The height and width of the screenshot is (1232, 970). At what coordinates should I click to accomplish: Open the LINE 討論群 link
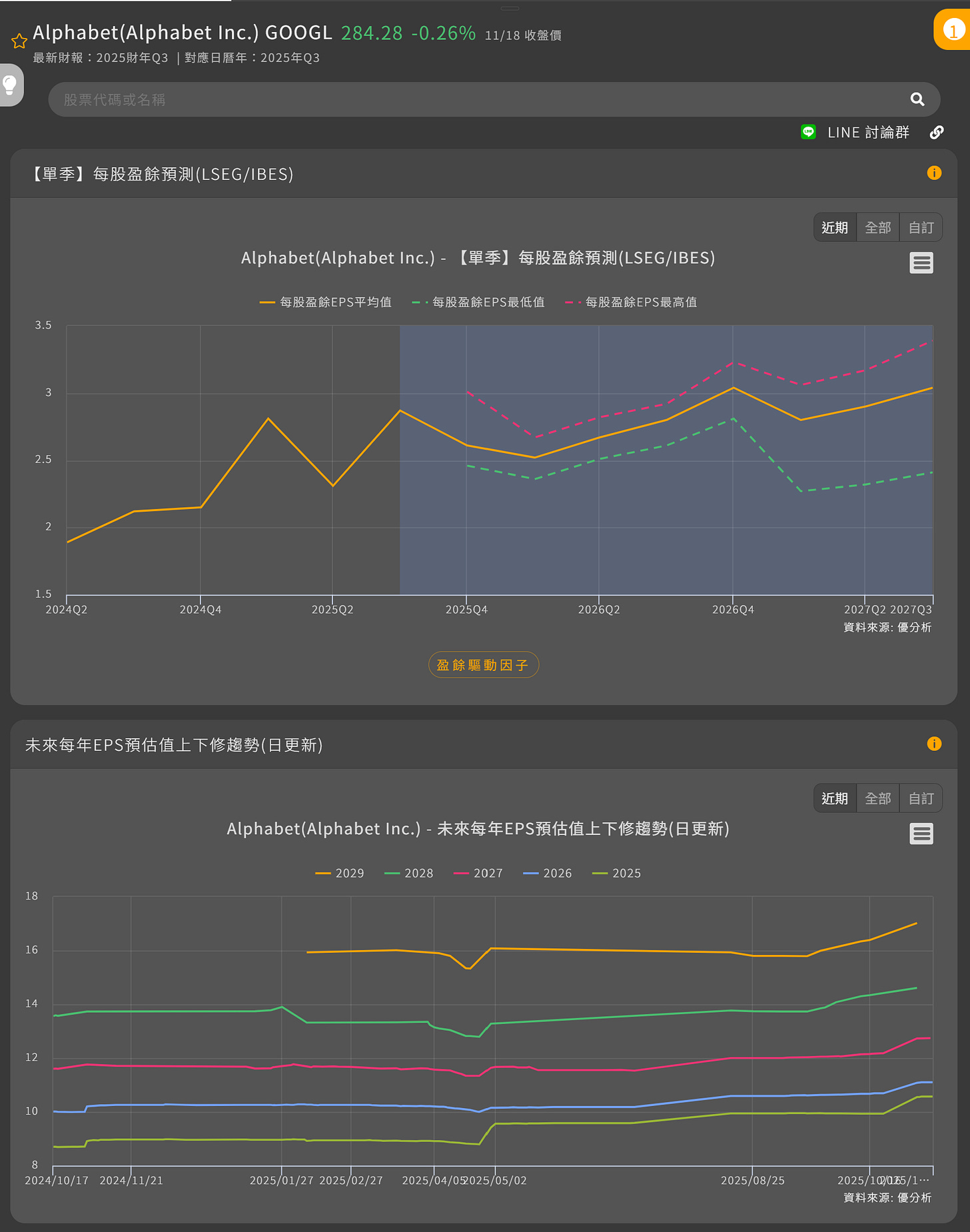coord(868,132)
